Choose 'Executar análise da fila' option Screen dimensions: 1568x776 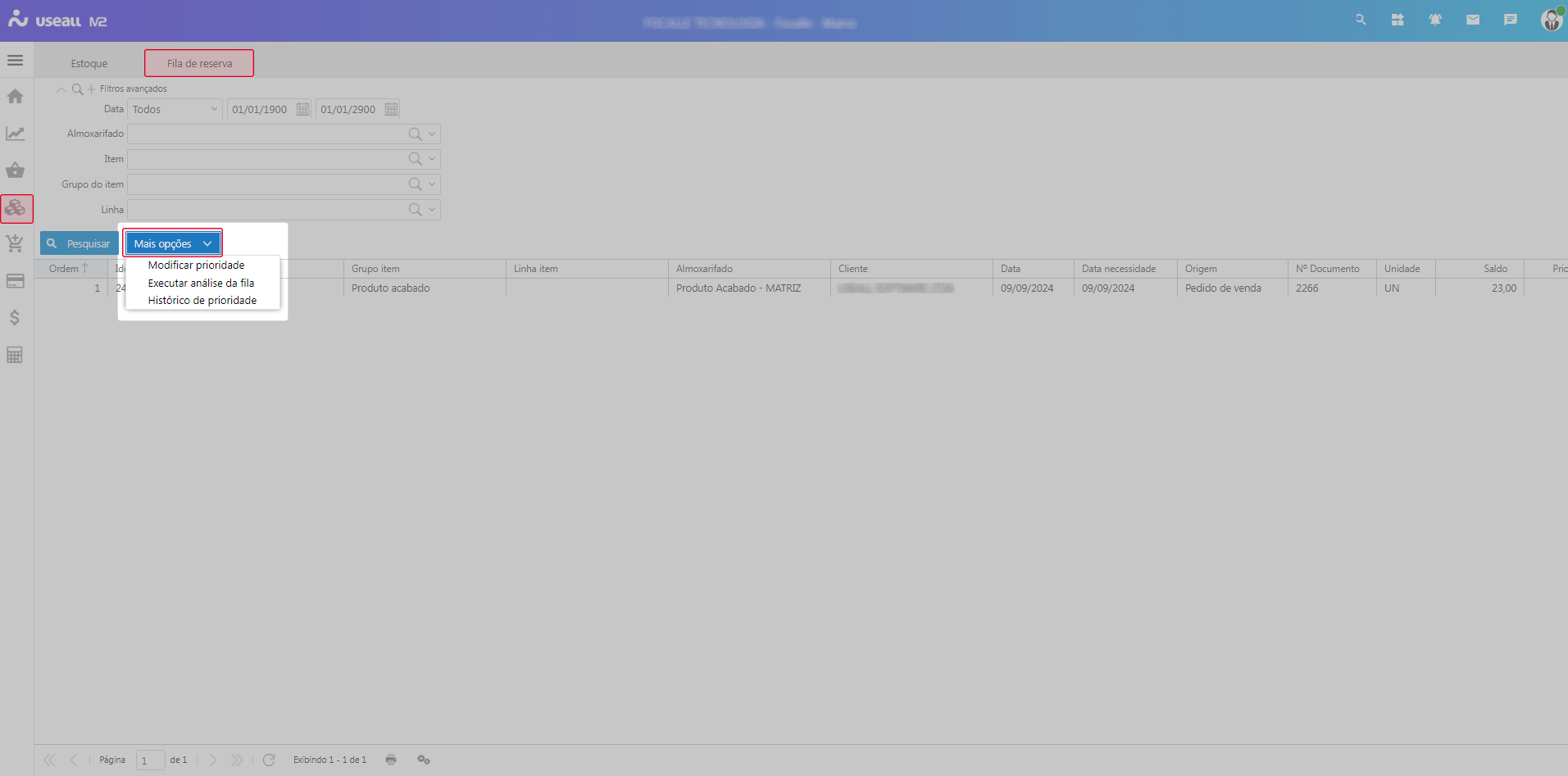(x=201, y=283)
